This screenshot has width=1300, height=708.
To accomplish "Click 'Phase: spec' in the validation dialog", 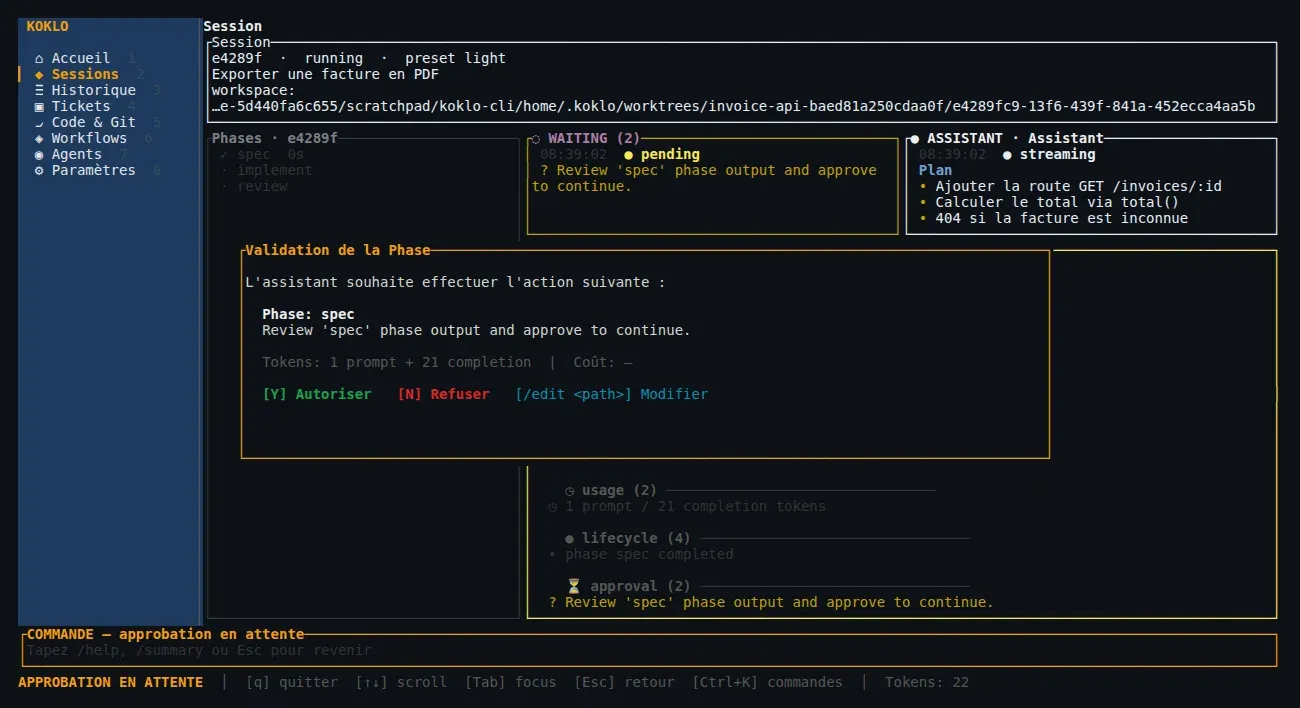I will (x=308, y=314).
